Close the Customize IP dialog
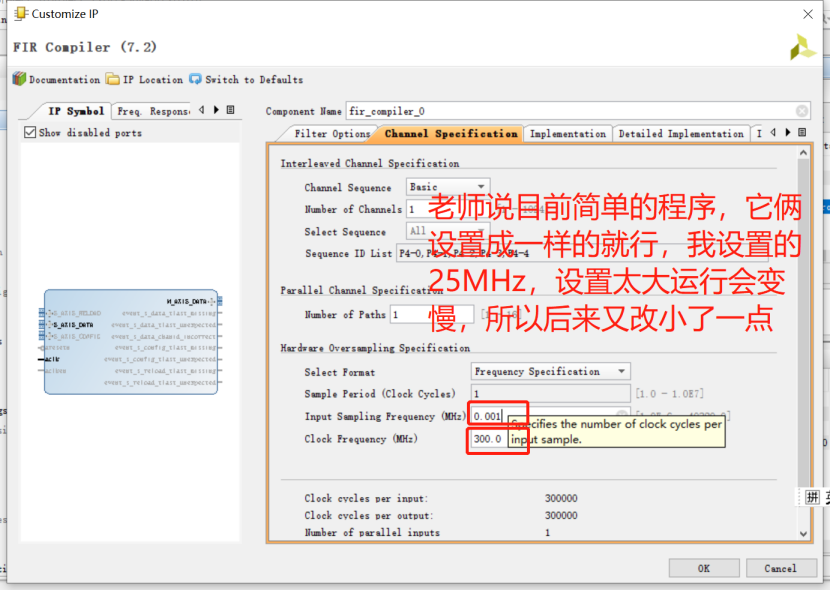This screenshot has width=830, height=590. 808,14
